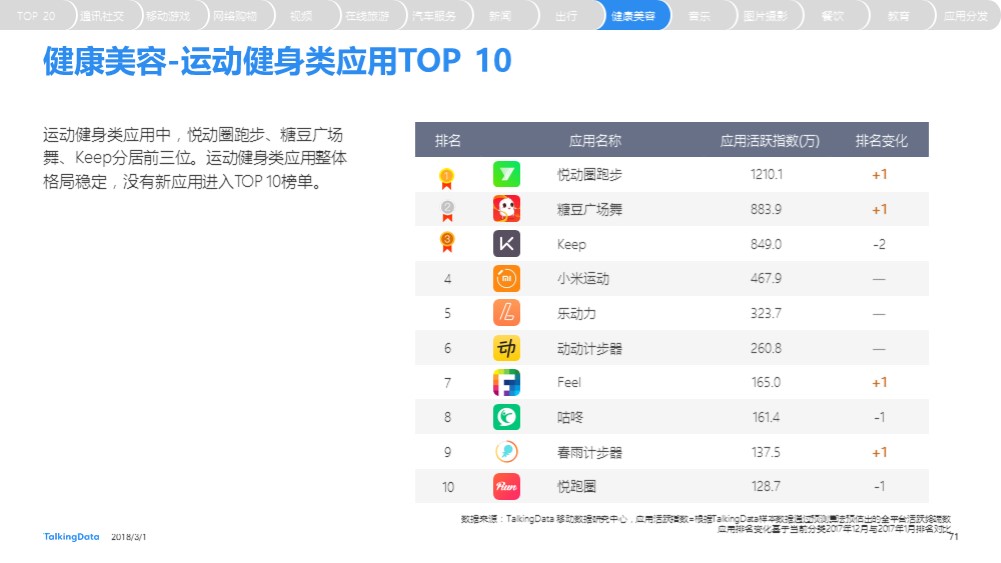
Task: Select the 视频 tab
Action: [x=301, y=16]
